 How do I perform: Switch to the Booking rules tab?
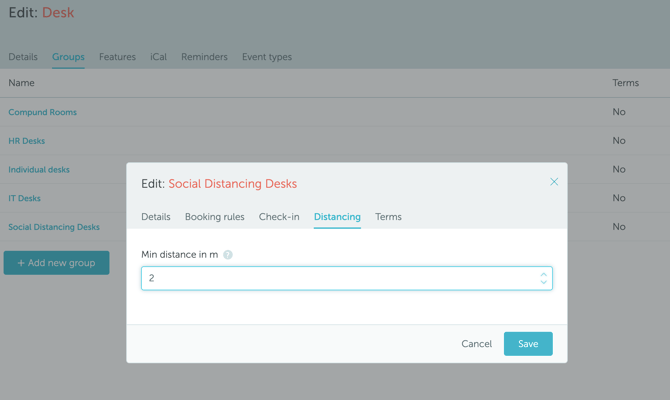[x=214, y=217]
